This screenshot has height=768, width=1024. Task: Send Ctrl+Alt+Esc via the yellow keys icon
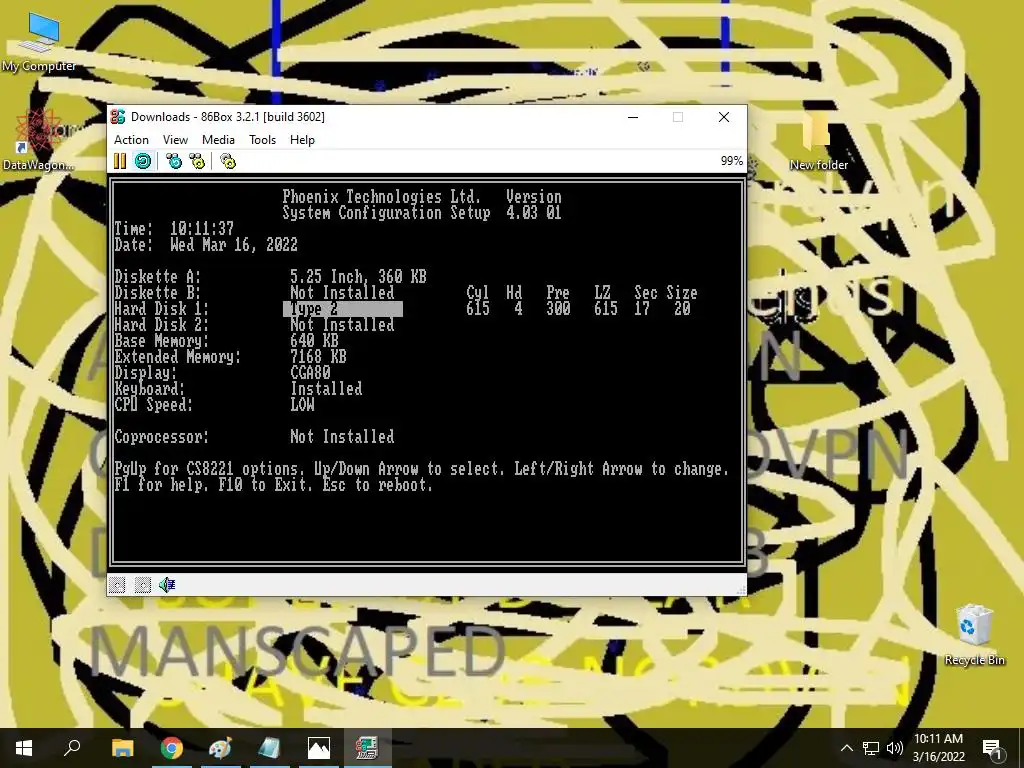(x=197, y=161)
